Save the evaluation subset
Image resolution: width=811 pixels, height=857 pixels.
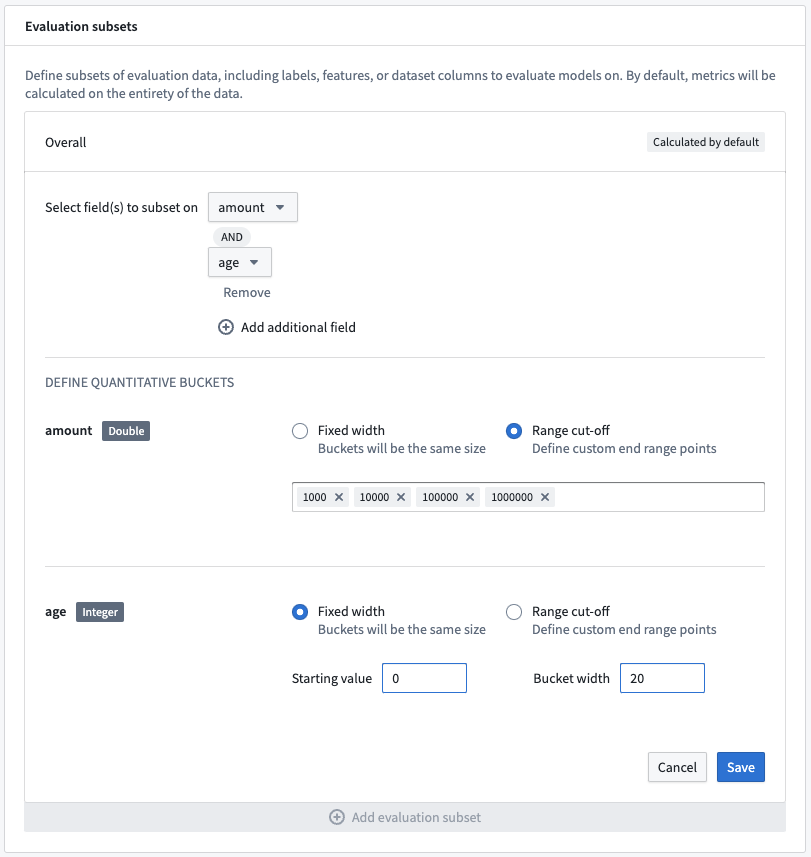pyautogui.click(x=741, y=767)
